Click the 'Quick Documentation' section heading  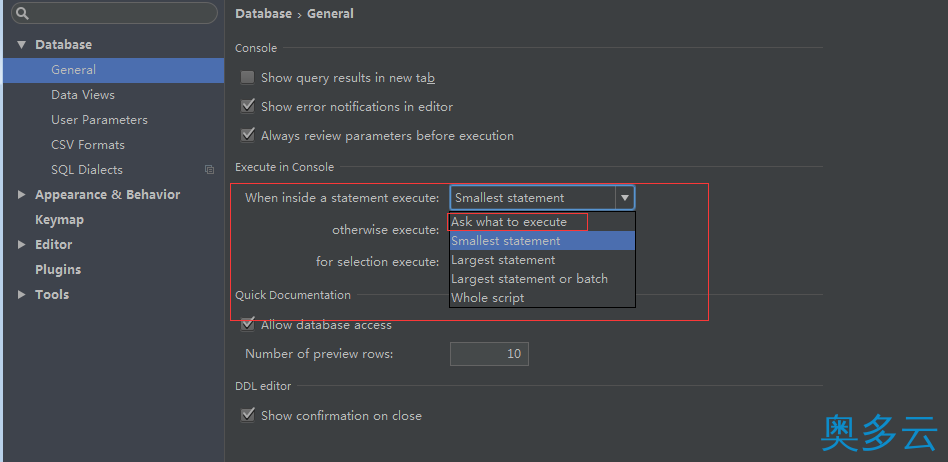(x=293, y=295)
